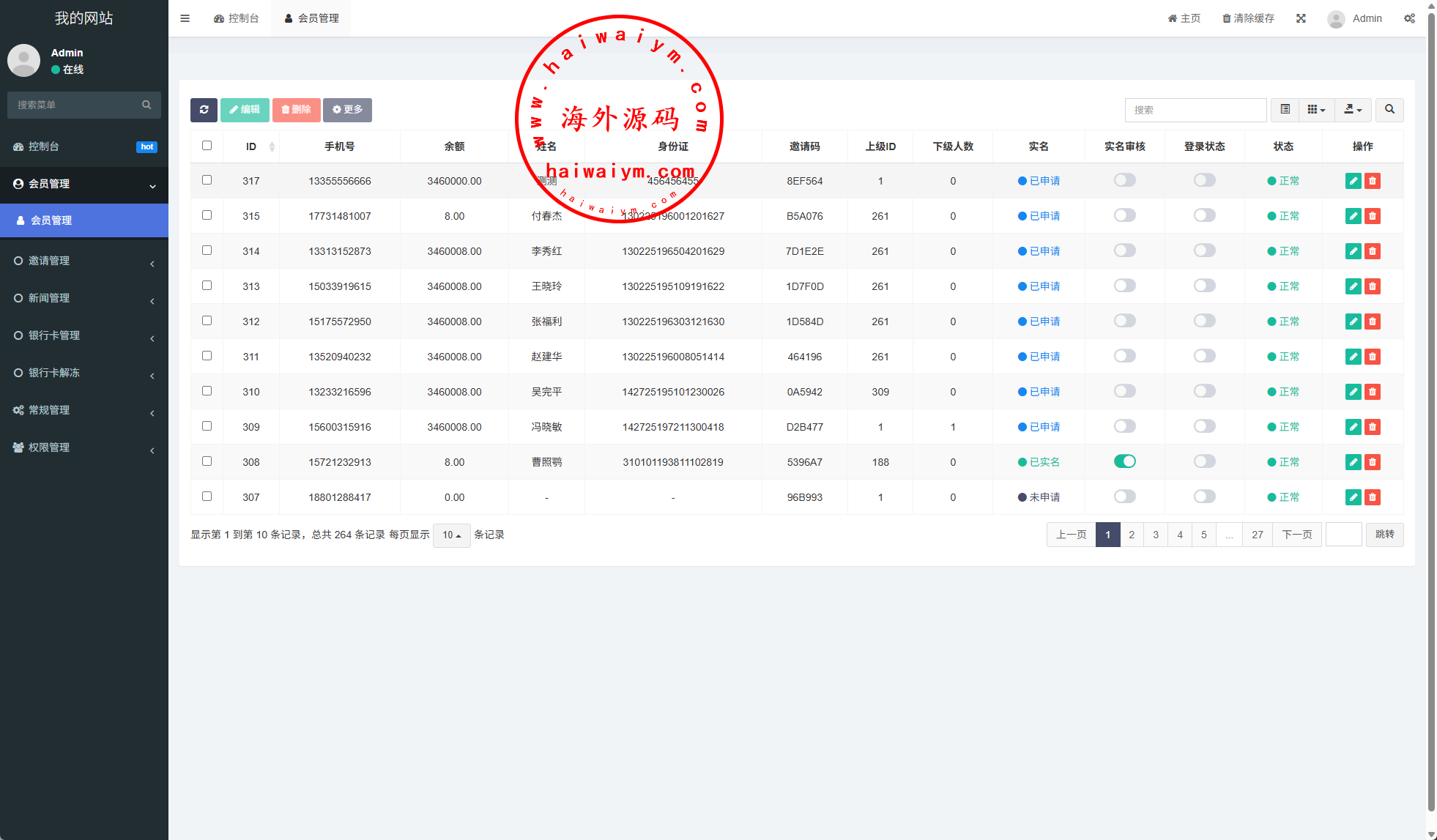Image resolution: width=1437 pixels, height=840 pixels.
Task: Click the table search input field
Action: [1195, 110]
